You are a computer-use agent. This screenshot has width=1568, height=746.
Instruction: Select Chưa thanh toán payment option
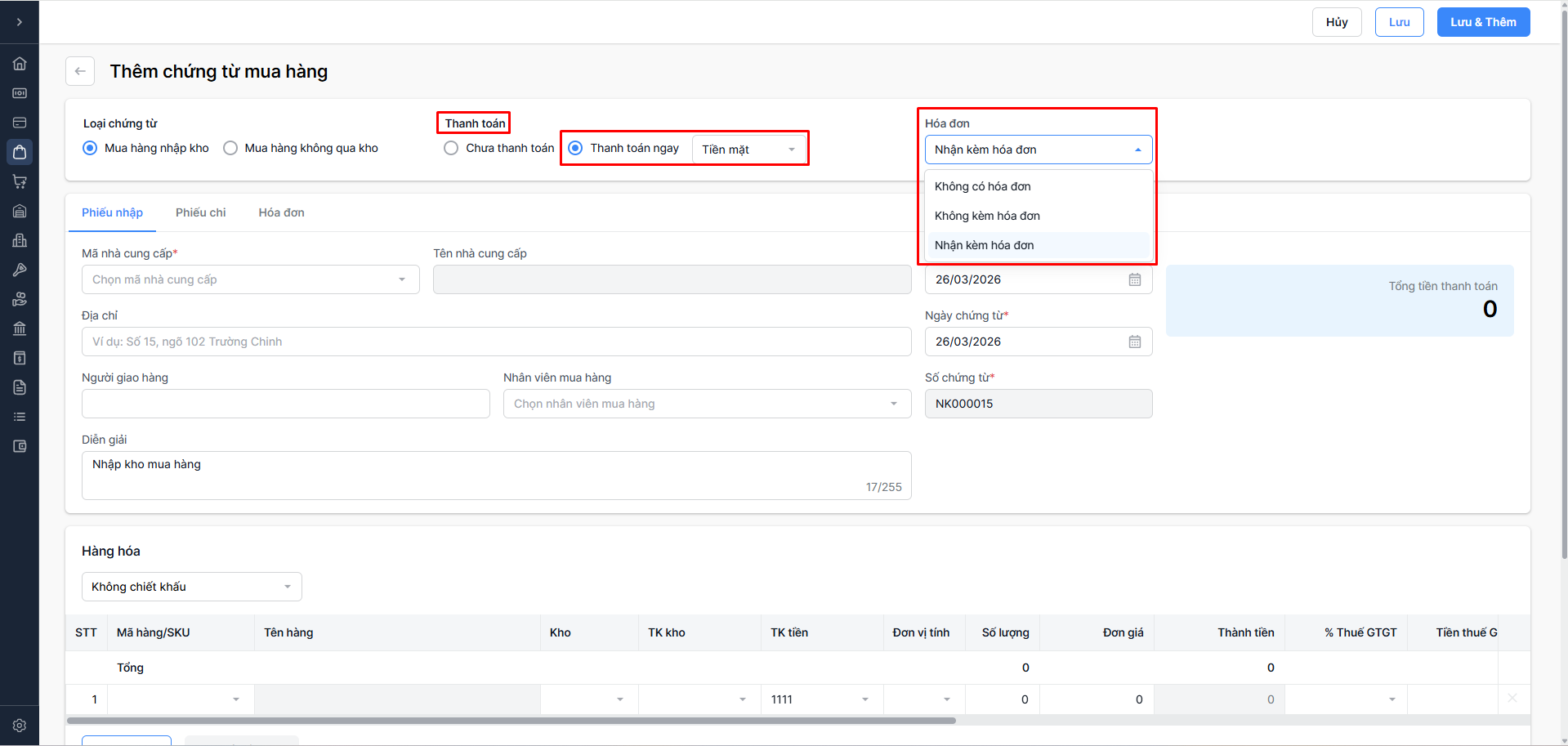tap(451, 148)
